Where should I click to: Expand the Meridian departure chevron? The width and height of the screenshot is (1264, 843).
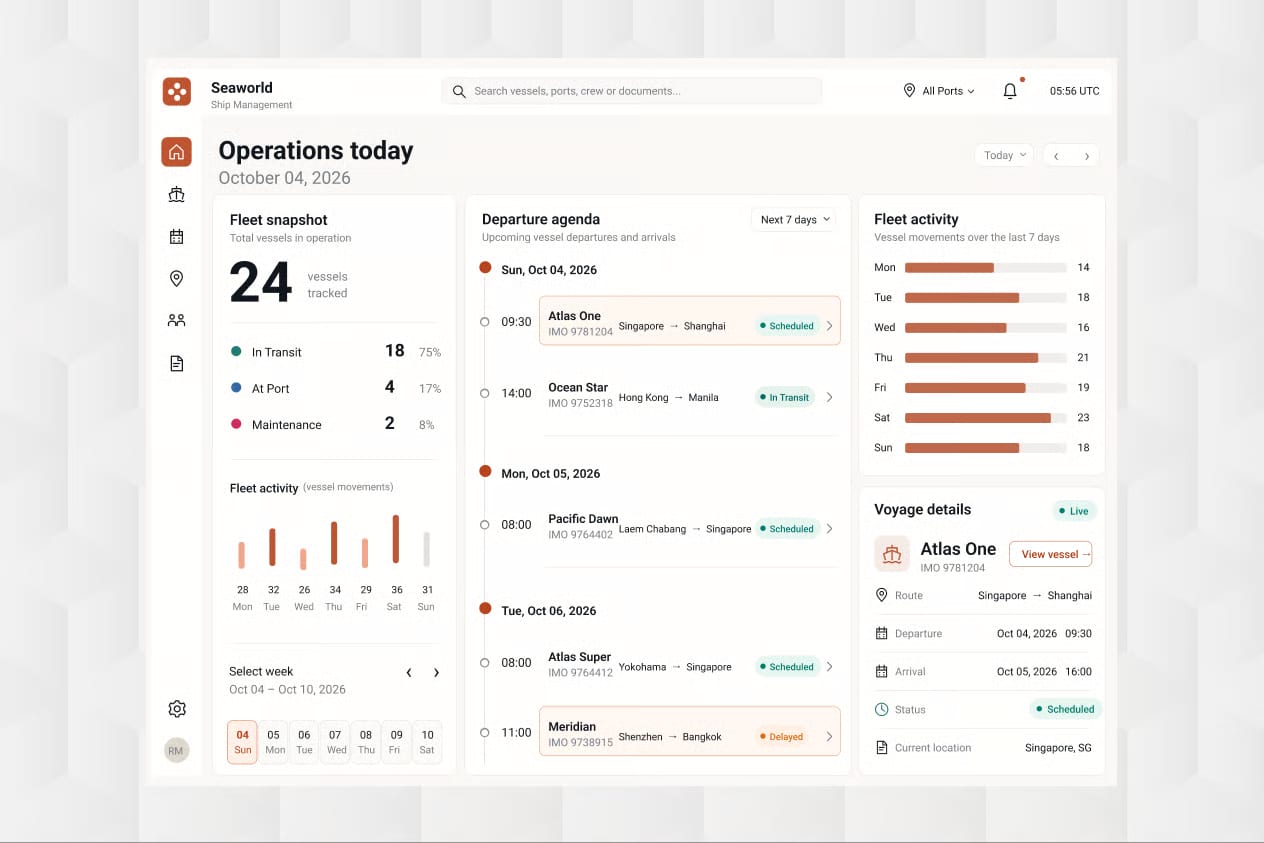click(829, 737)
